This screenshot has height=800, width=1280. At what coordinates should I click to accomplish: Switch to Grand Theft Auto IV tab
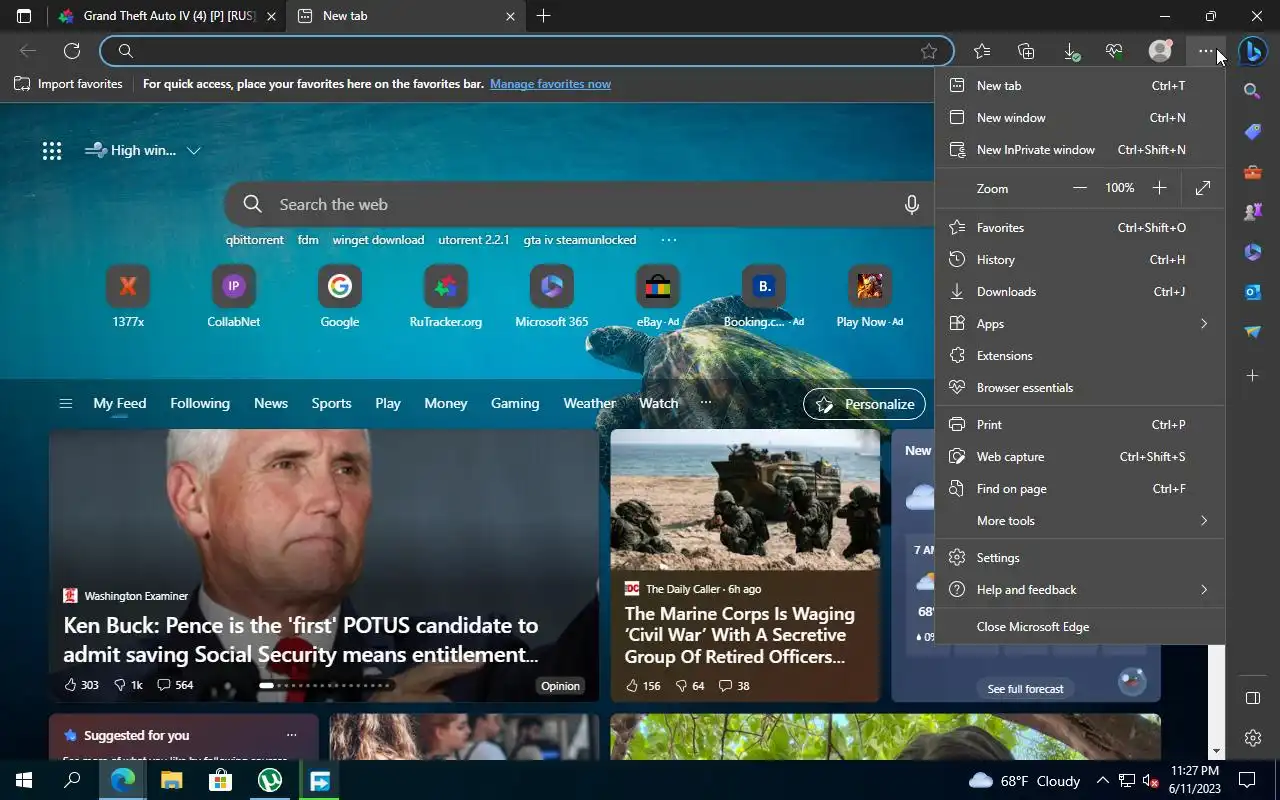(166, 16)
